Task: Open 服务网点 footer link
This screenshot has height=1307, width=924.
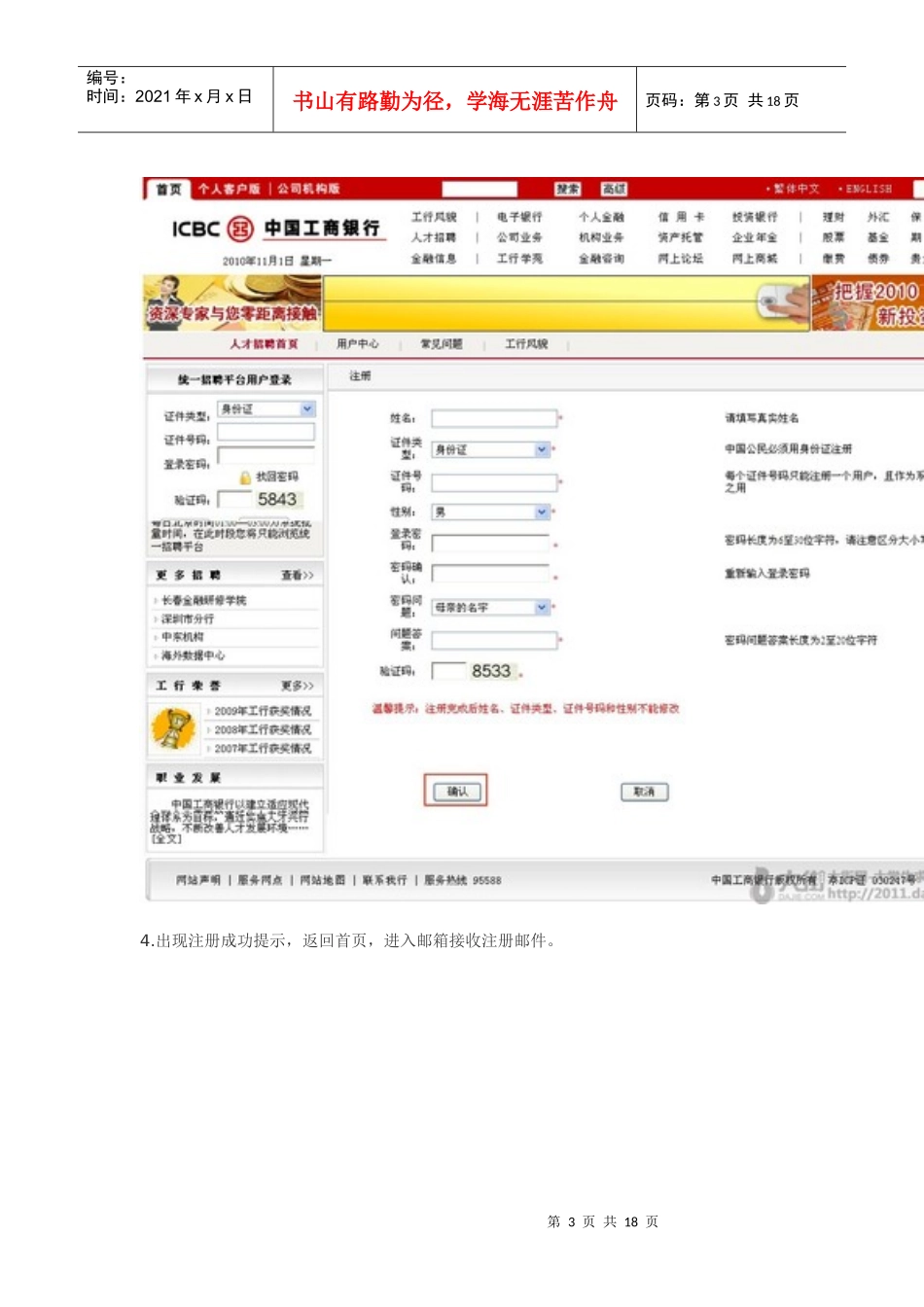Action: click(260, 880)
